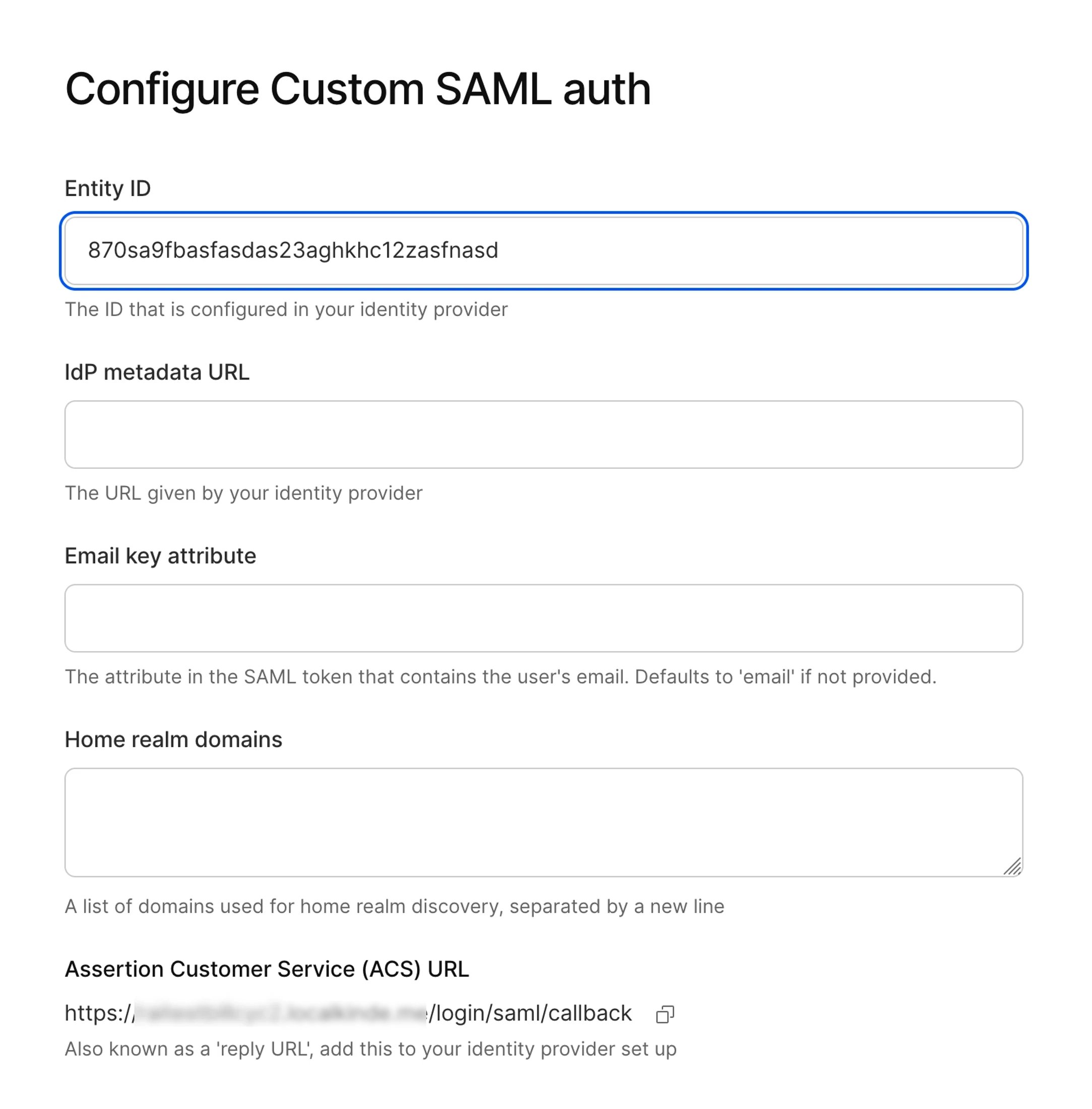Click inside the IdP metadata URL field

(545, 435)
